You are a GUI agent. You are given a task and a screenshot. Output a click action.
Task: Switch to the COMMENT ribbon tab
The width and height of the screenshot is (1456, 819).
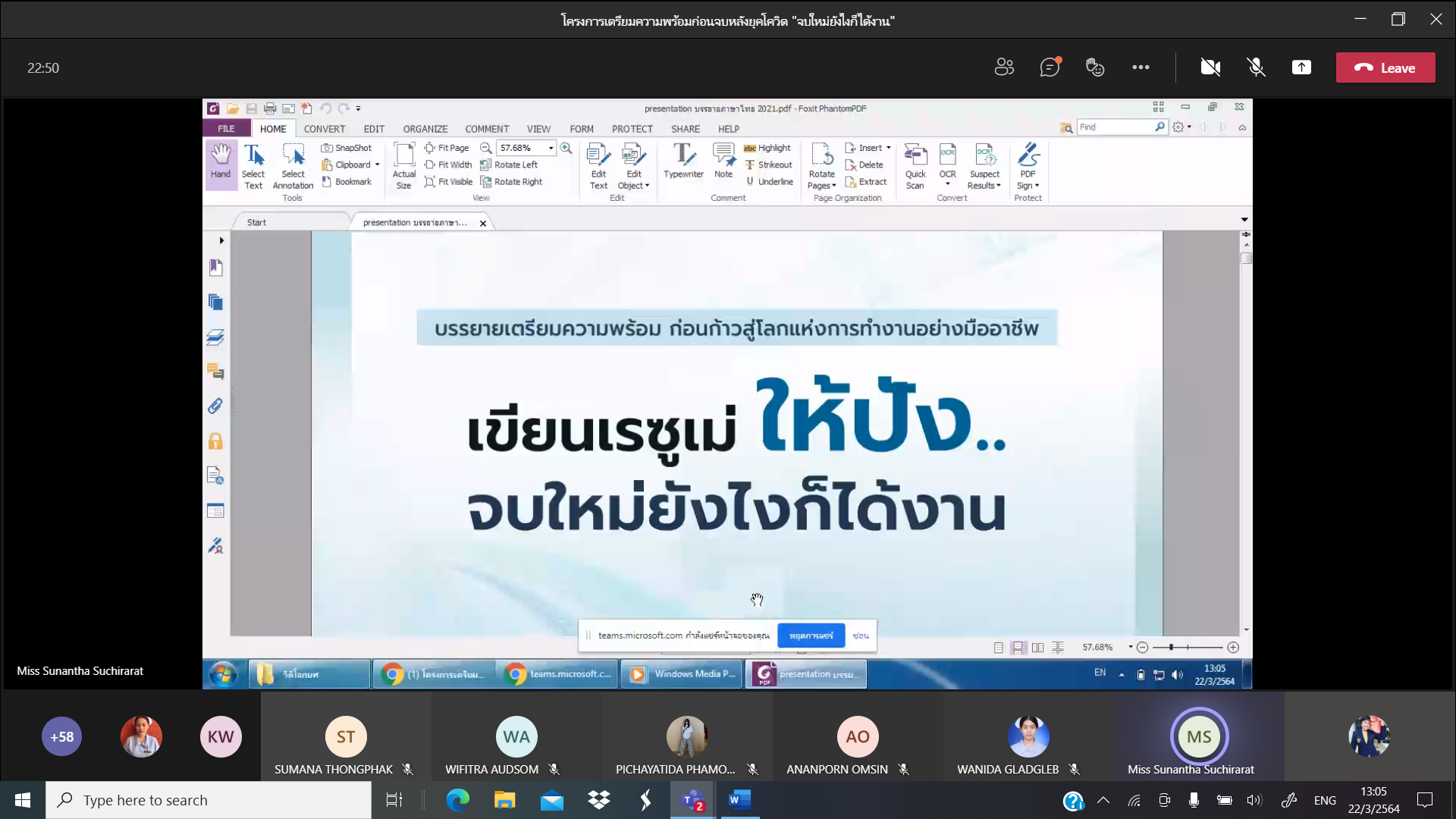click(487, 129)
